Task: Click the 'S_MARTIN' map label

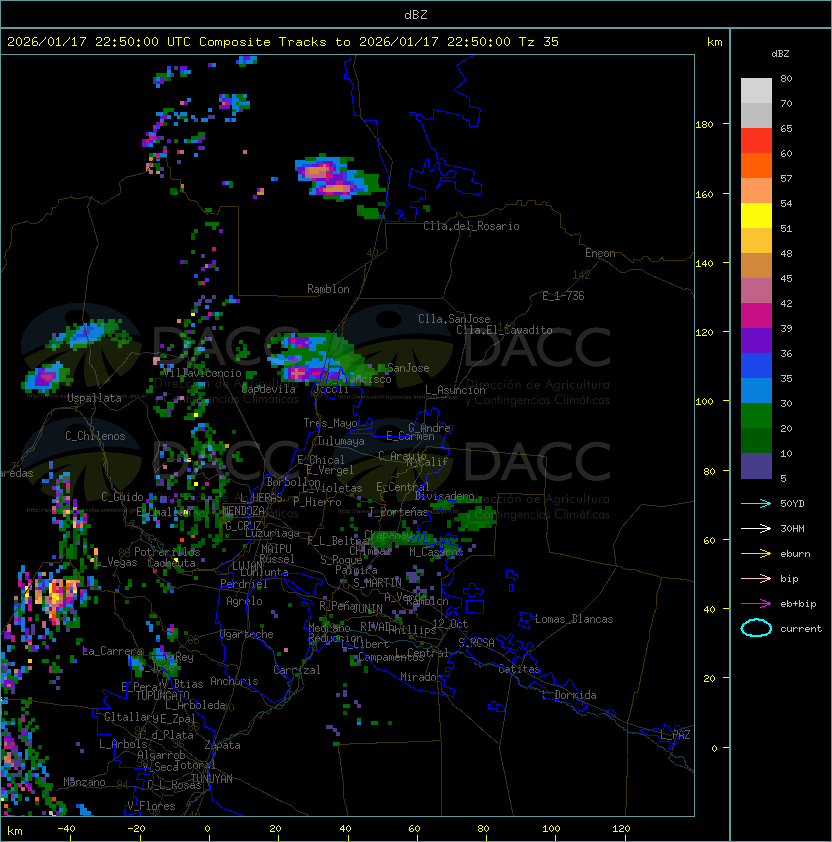Action: click(377, 583)
